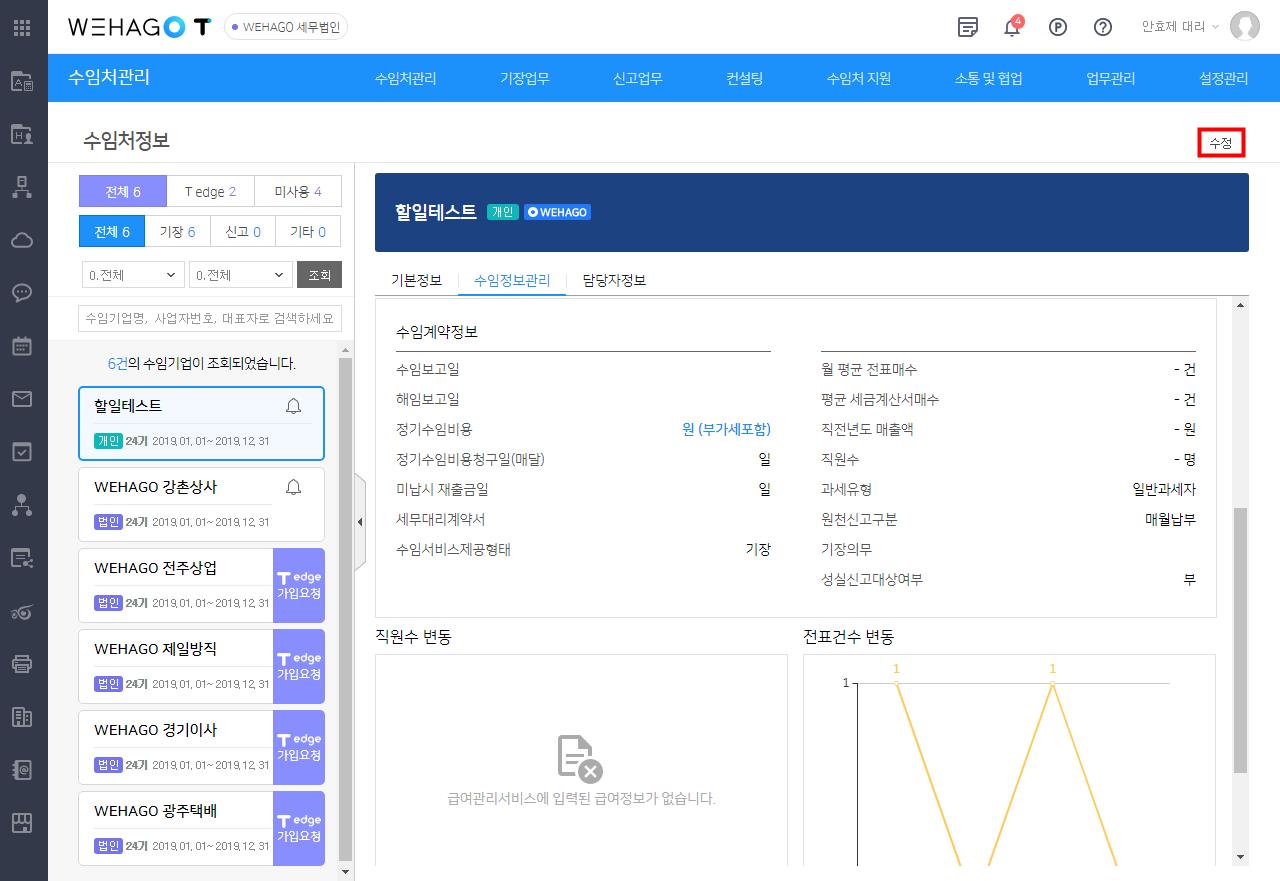
Task: Open the second 0.전체 dropdown
Action: pos(241,275)
